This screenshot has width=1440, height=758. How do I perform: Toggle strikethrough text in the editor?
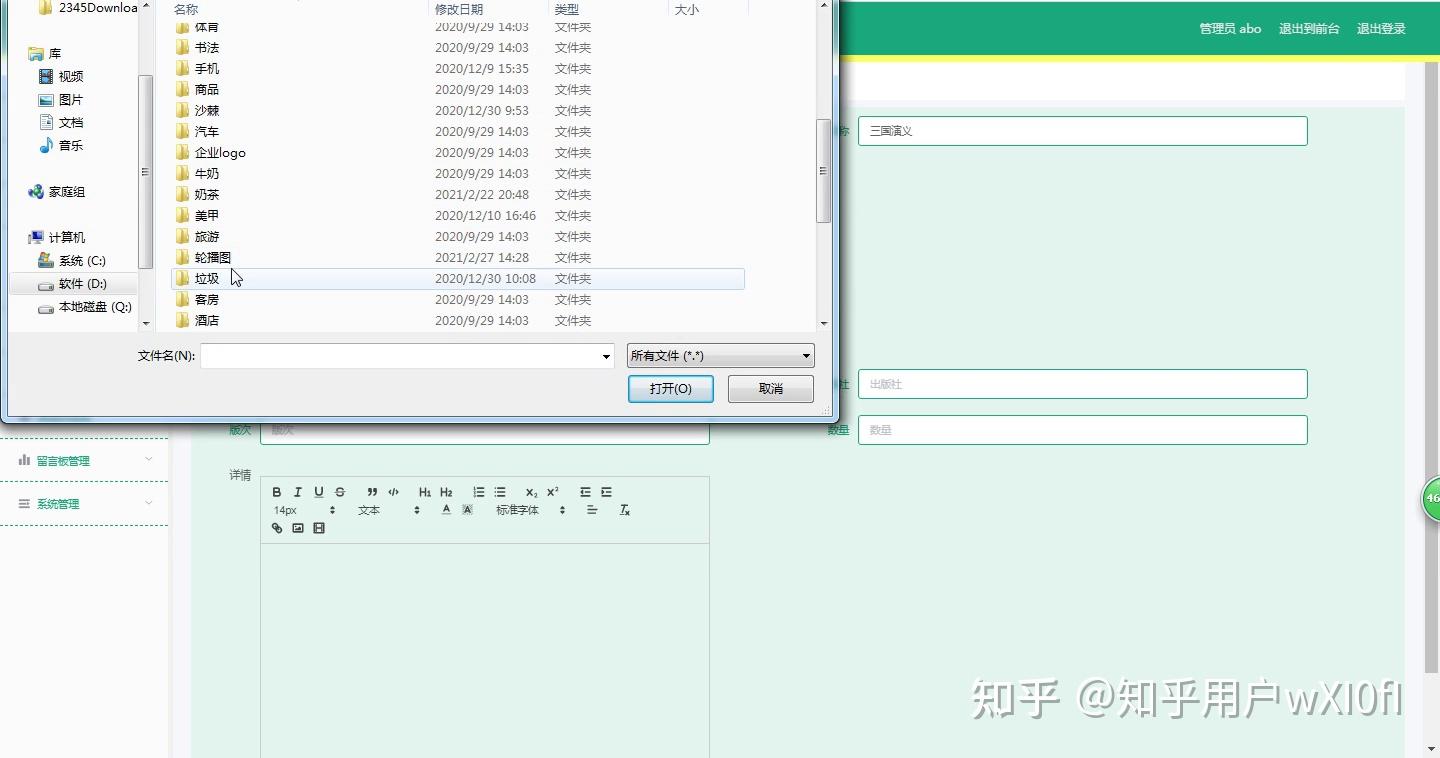click(339, 491)
